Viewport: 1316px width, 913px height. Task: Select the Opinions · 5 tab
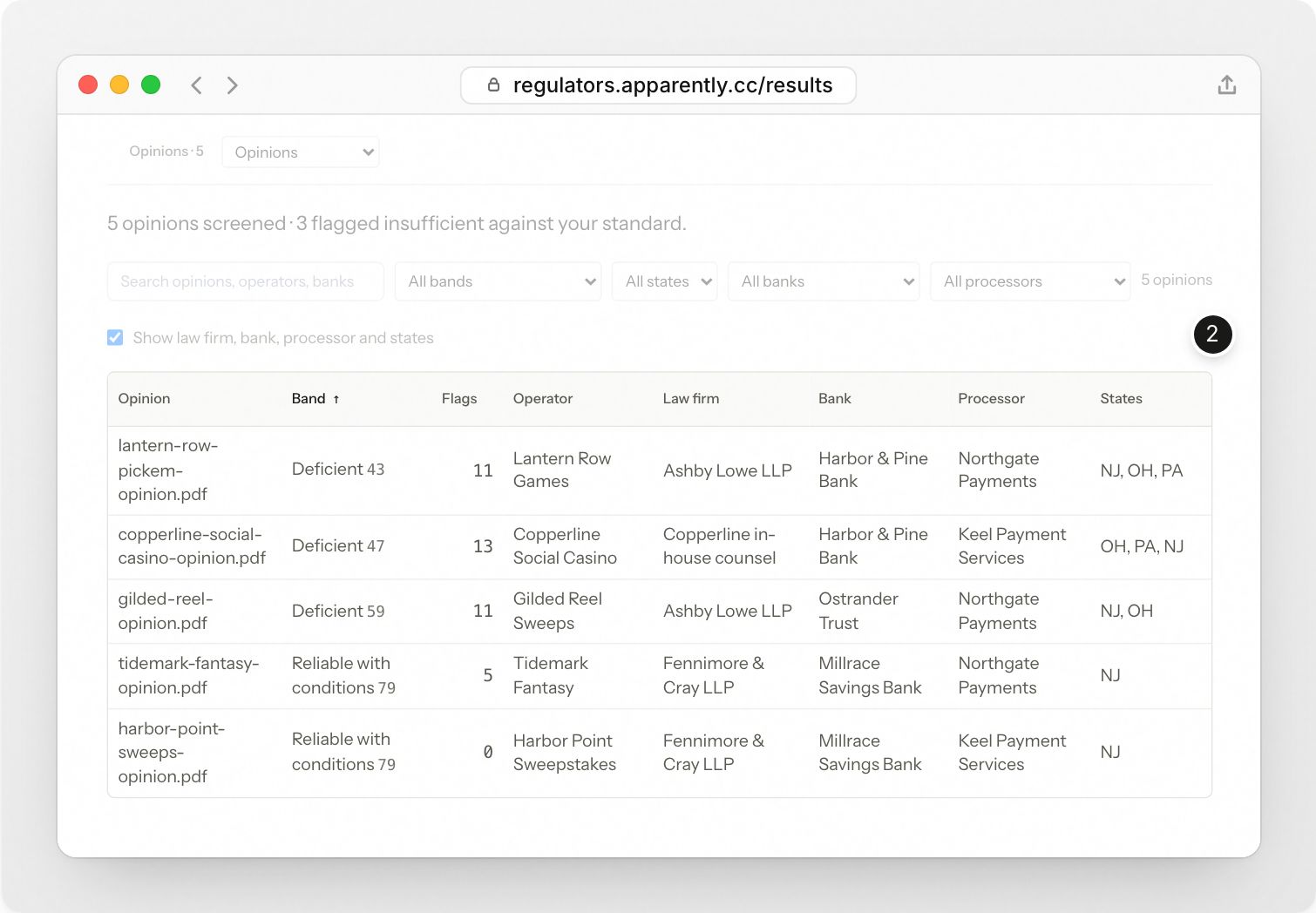pos(166,152)
